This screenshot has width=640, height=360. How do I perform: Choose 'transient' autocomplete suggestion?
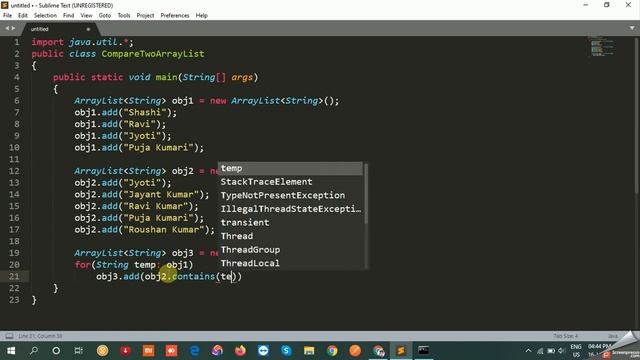[290, 222]
